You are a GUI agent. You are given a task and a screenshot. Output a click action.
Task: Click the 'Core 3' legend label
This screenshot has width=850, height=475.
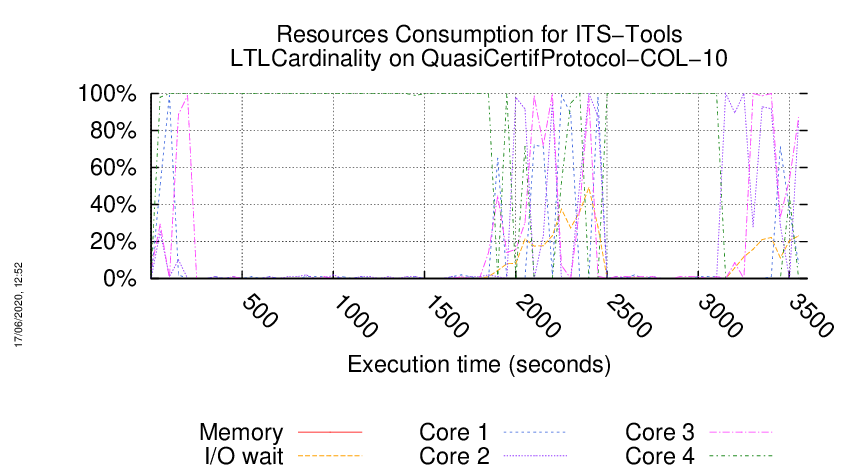660,432
